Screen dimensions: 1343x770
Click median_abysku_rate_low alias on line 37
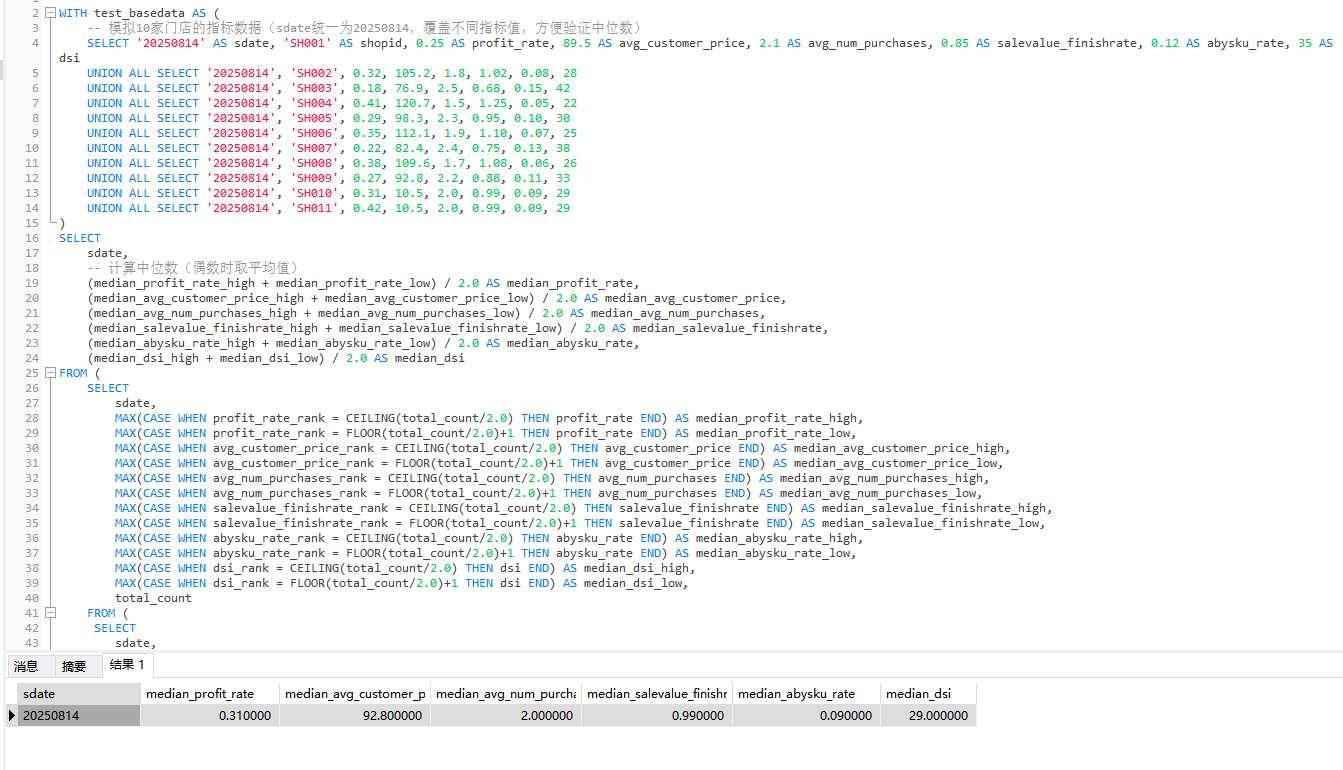coord(775,553)
